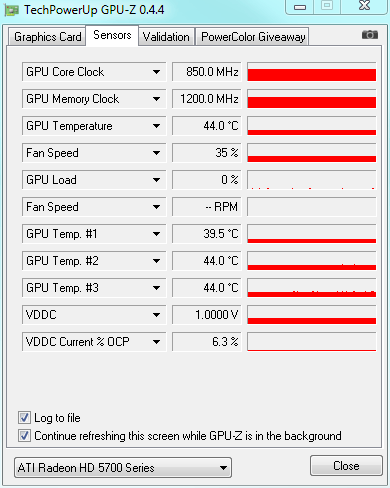Switch to the Graphics Card tab
This screenshot has height=488, width=390.
pyautogui.click(x=47, y=37)
